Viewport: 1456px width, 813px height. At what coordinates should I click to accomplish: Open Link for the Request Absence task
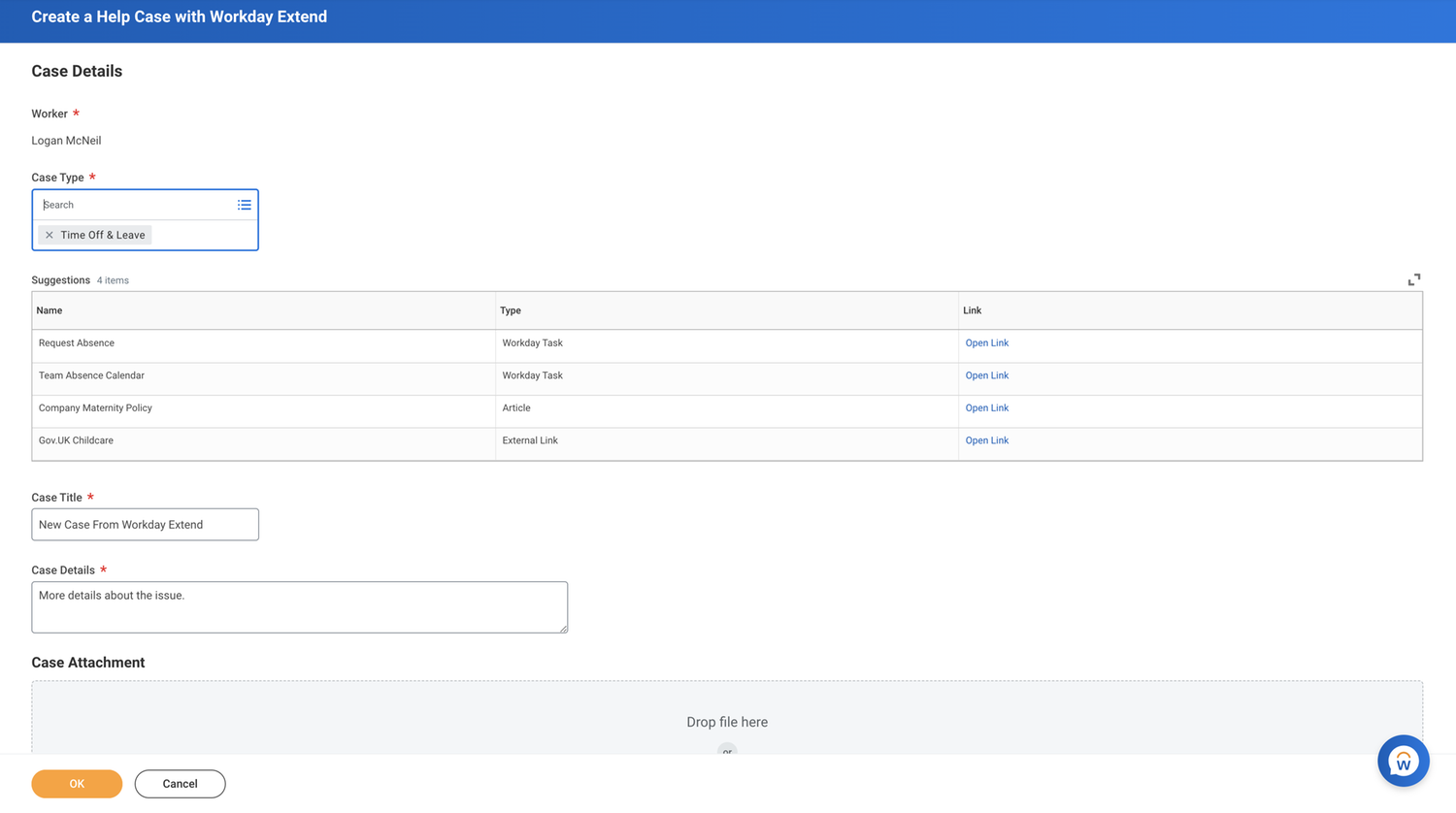click(986, 342)
